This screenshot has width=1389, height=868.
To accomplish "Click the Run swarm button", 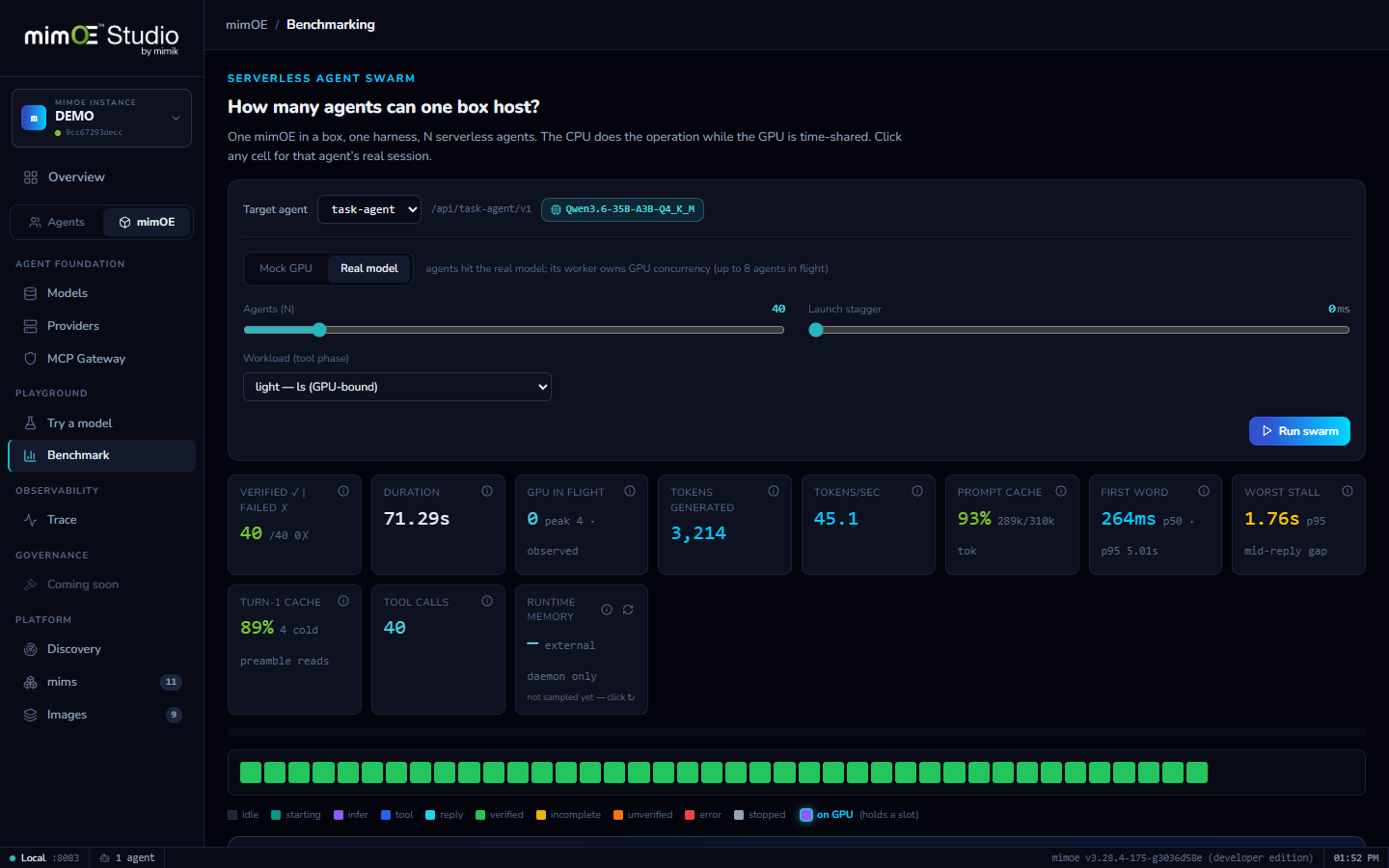I will 1299,431.
